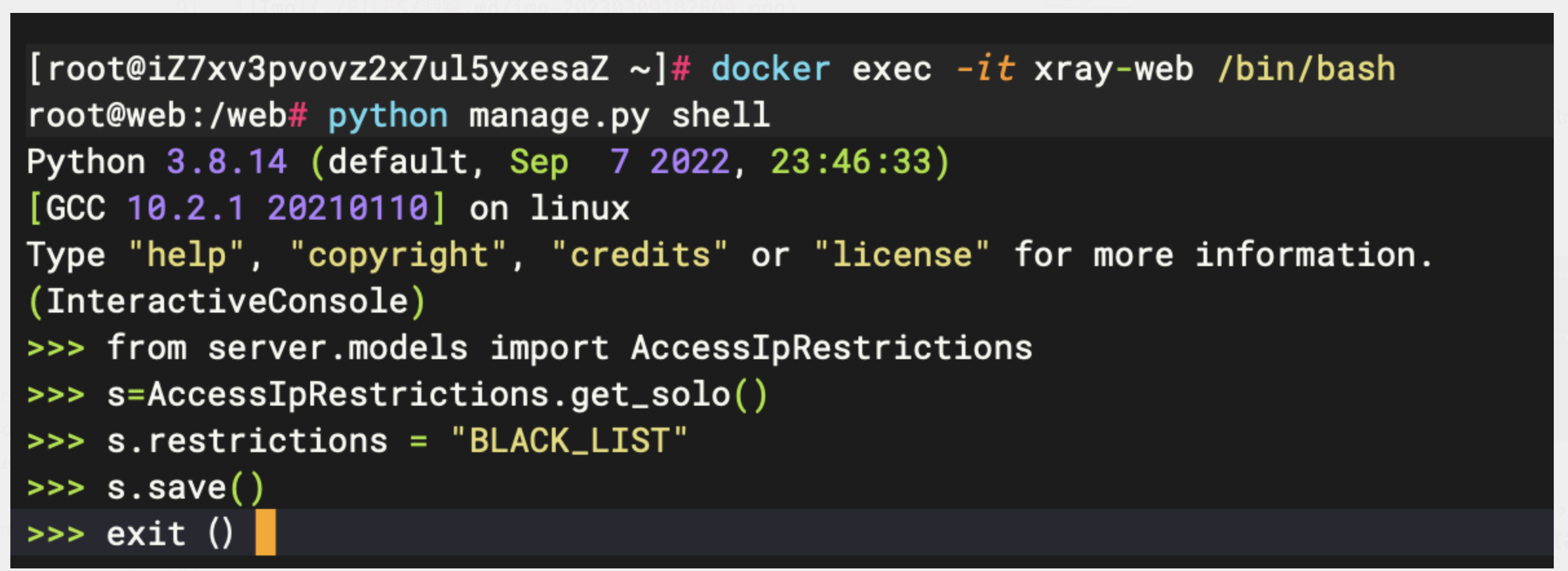Click xray-web container name

[1114, 69]
